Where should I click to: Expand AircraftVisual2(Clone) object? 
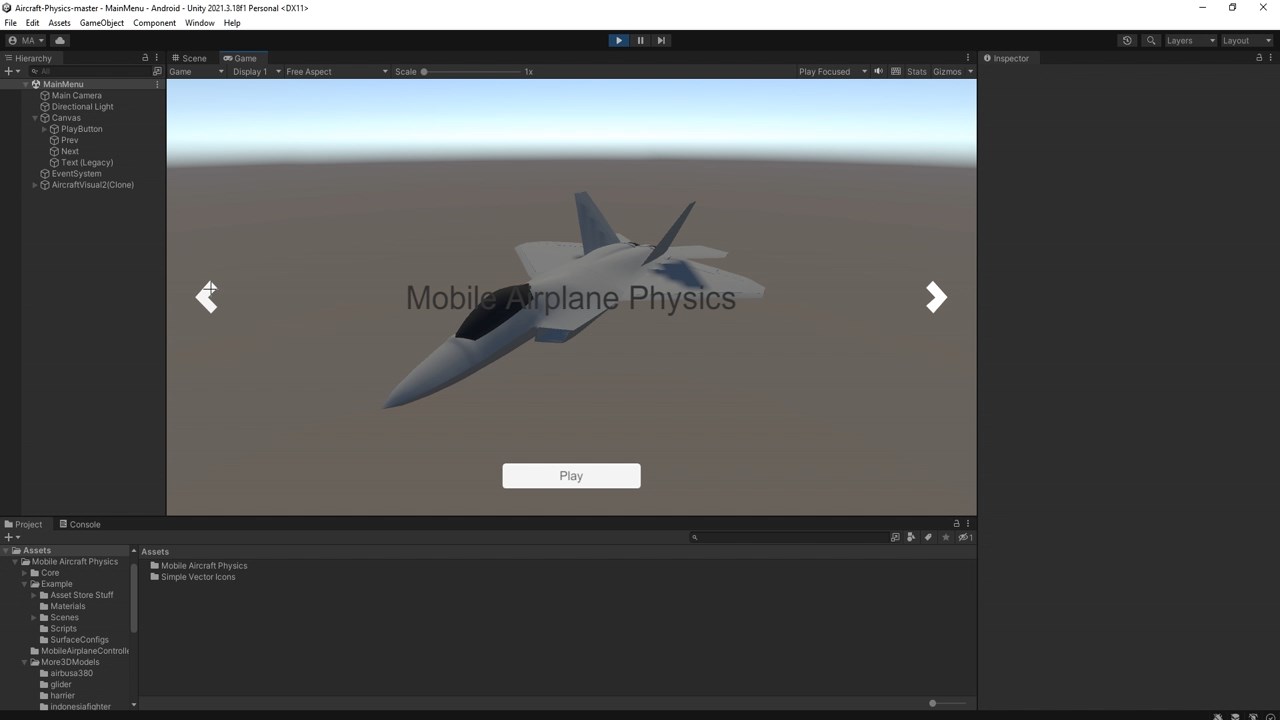35,185
